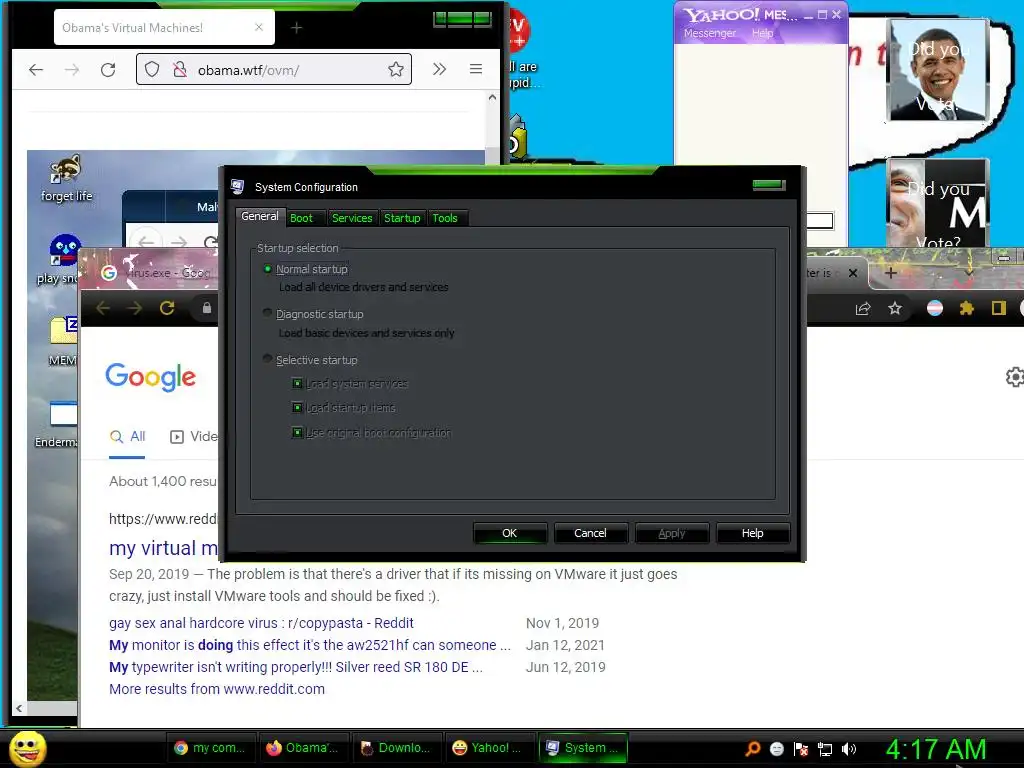1024x768 pixels.
Task: Select Normal startup radio button
Action: (x=267, y=268)
